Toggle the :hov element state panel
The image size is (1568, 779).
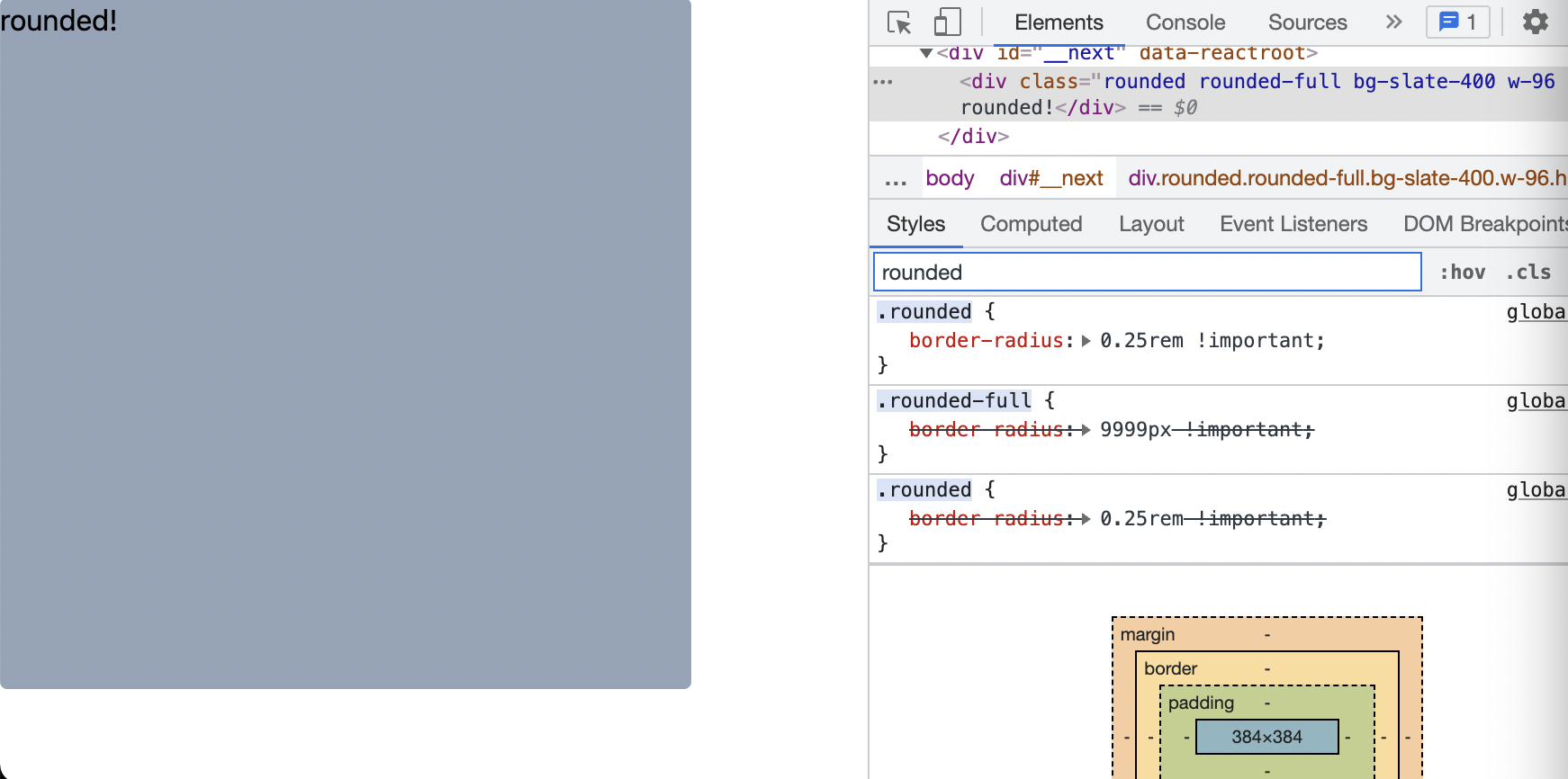(1462, 272)
